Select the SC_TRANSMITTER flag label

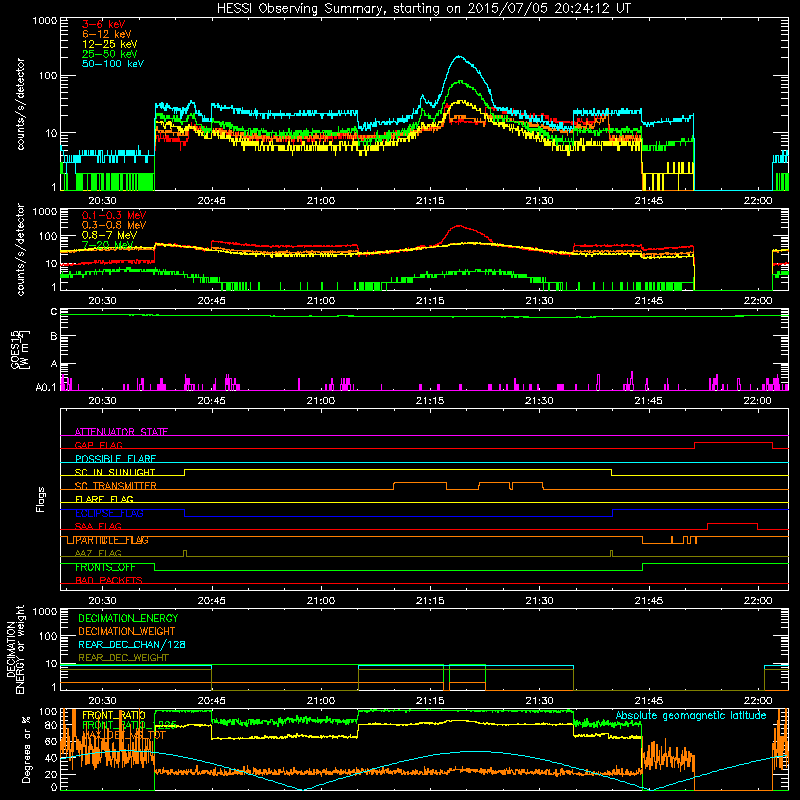tap(115, 486)
